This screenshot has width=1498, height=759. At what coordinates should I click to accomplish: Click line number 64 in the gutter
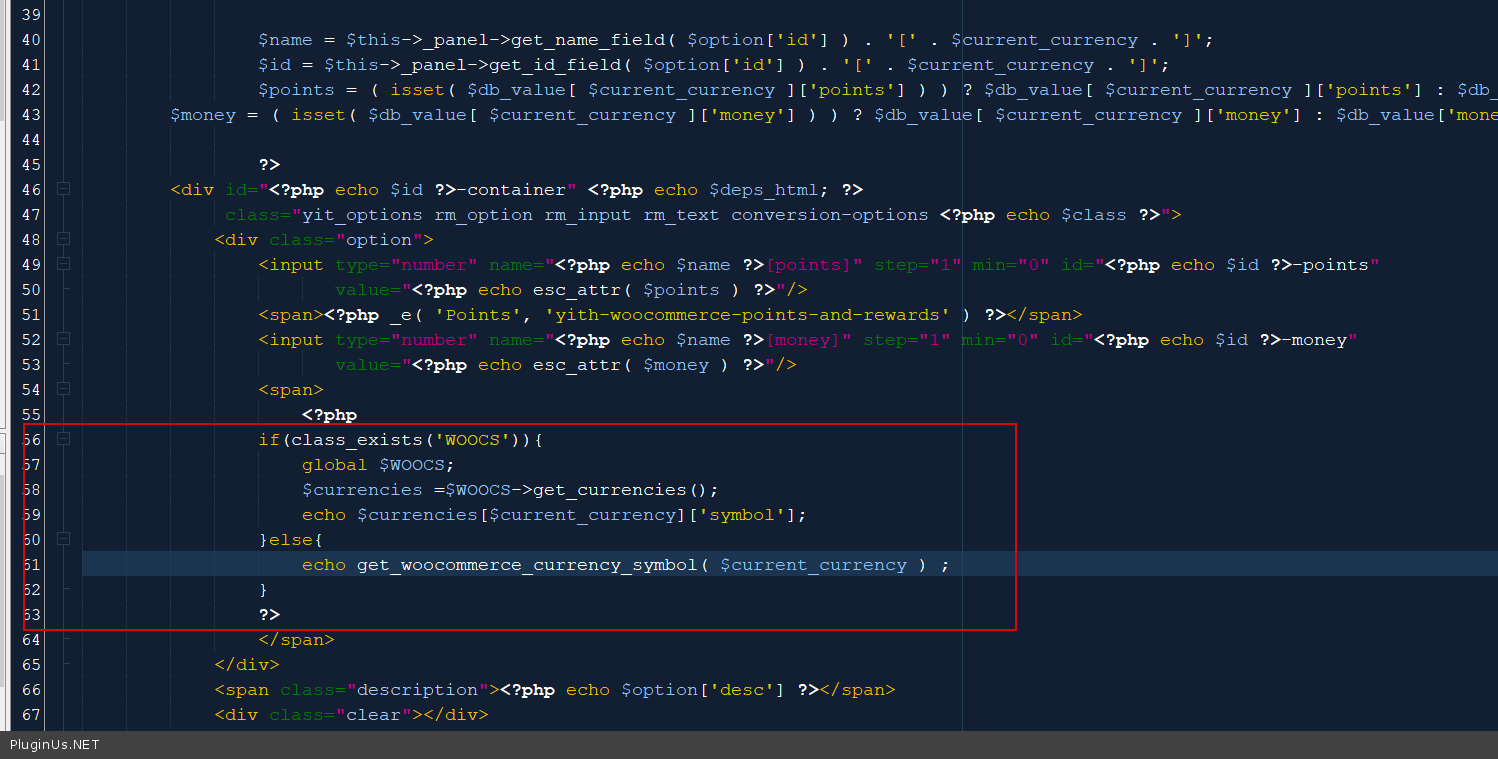click(x=30, y=640)
